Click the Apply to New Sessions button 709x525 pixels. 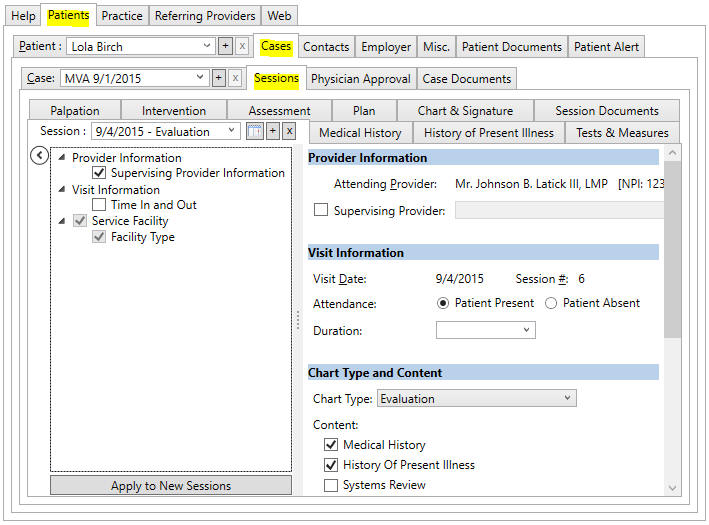(171, 486)
